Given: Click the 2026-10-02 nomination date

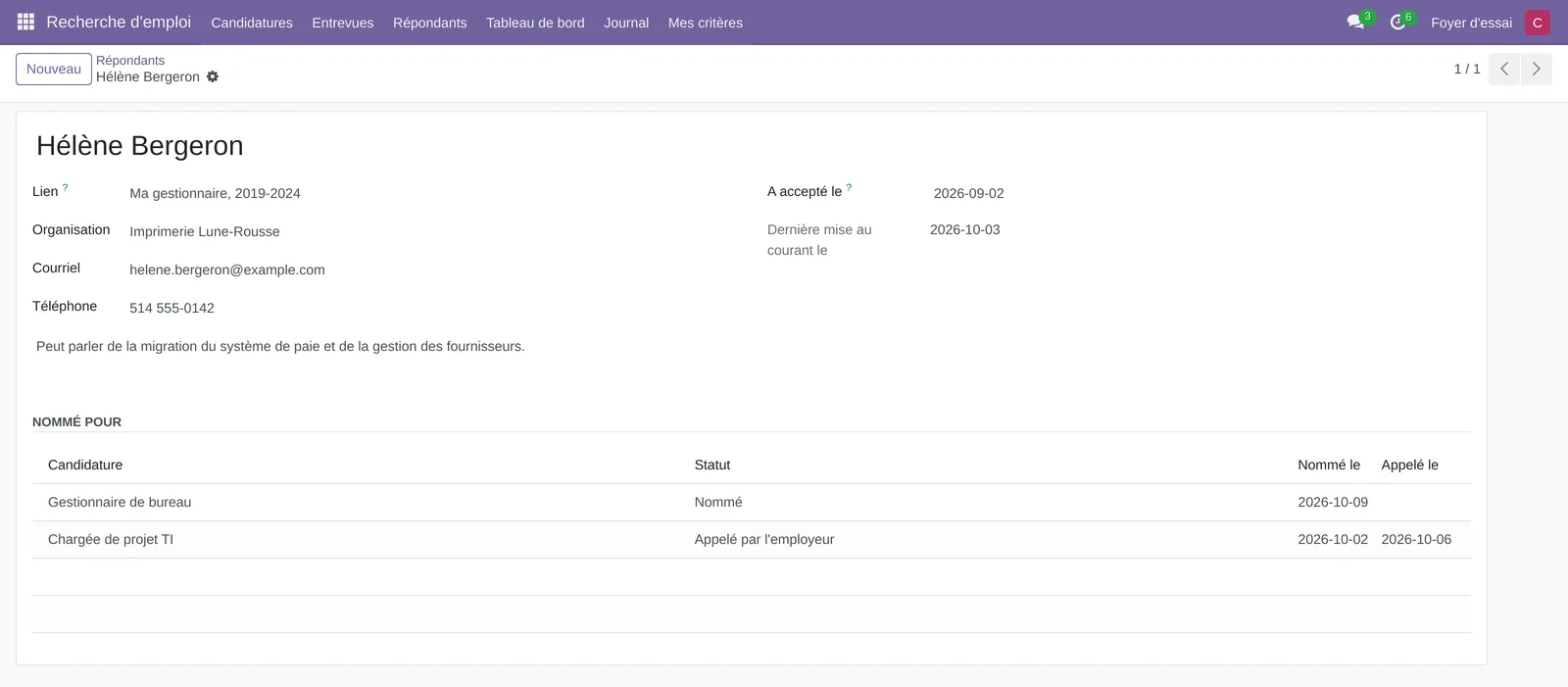Looking at the screenshot, I should (1333, 539).
